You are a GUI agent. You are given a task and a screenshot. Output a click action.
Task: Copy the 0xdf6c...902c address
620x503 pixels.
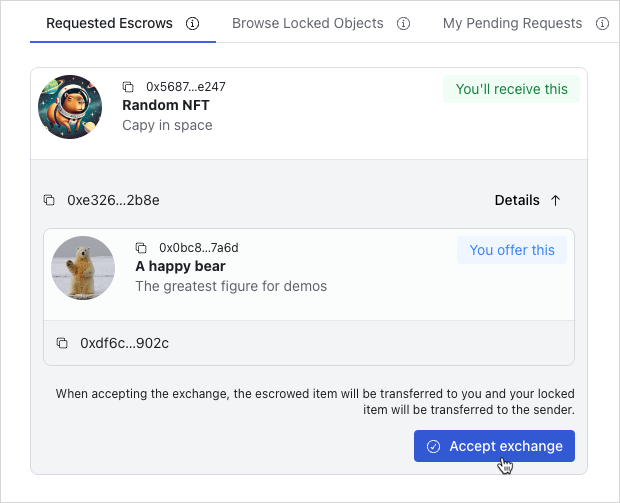[62, 343]
